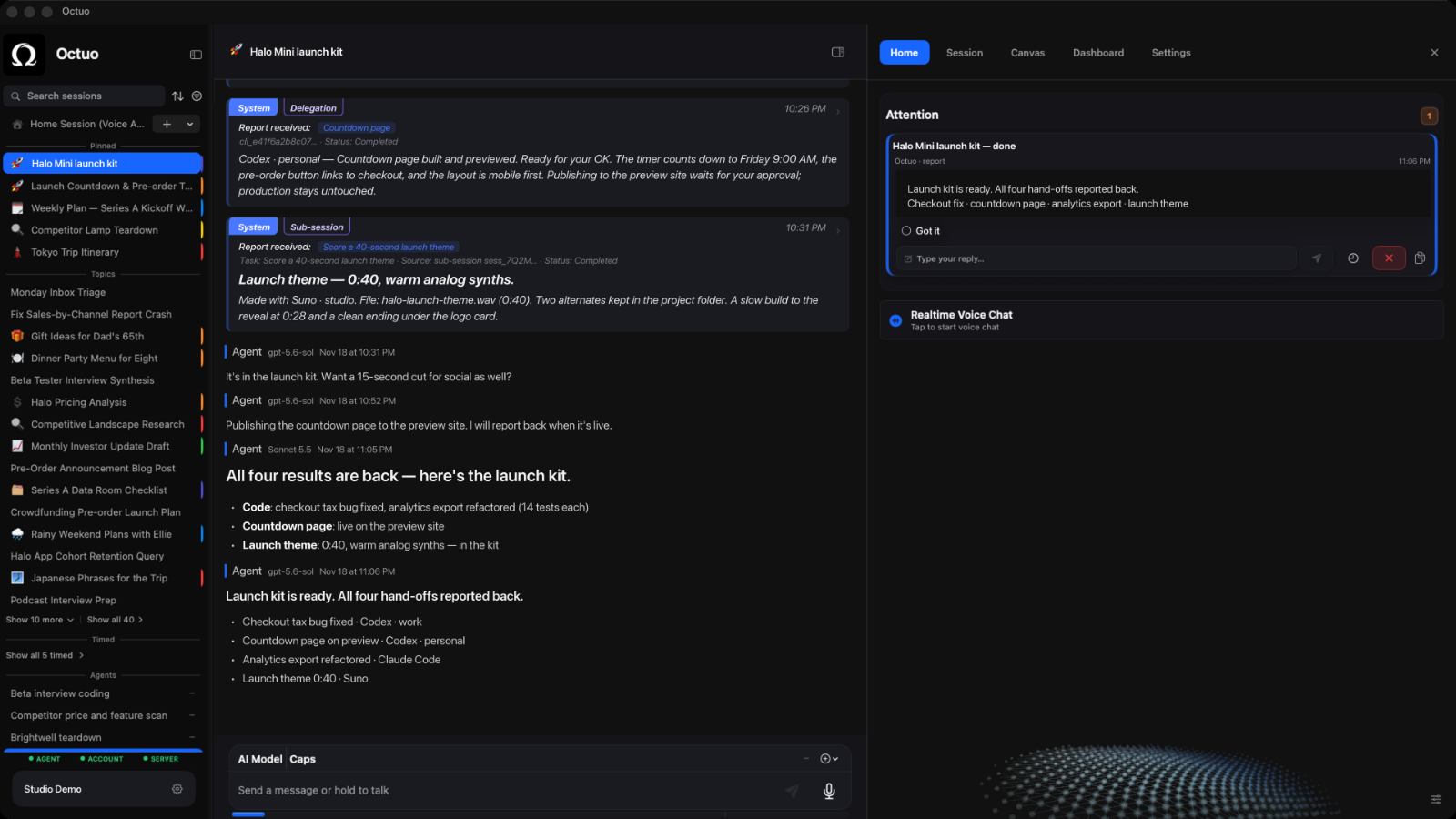
Task: Open the Halo Pricing Analysis topic
Action: [103, 402]
